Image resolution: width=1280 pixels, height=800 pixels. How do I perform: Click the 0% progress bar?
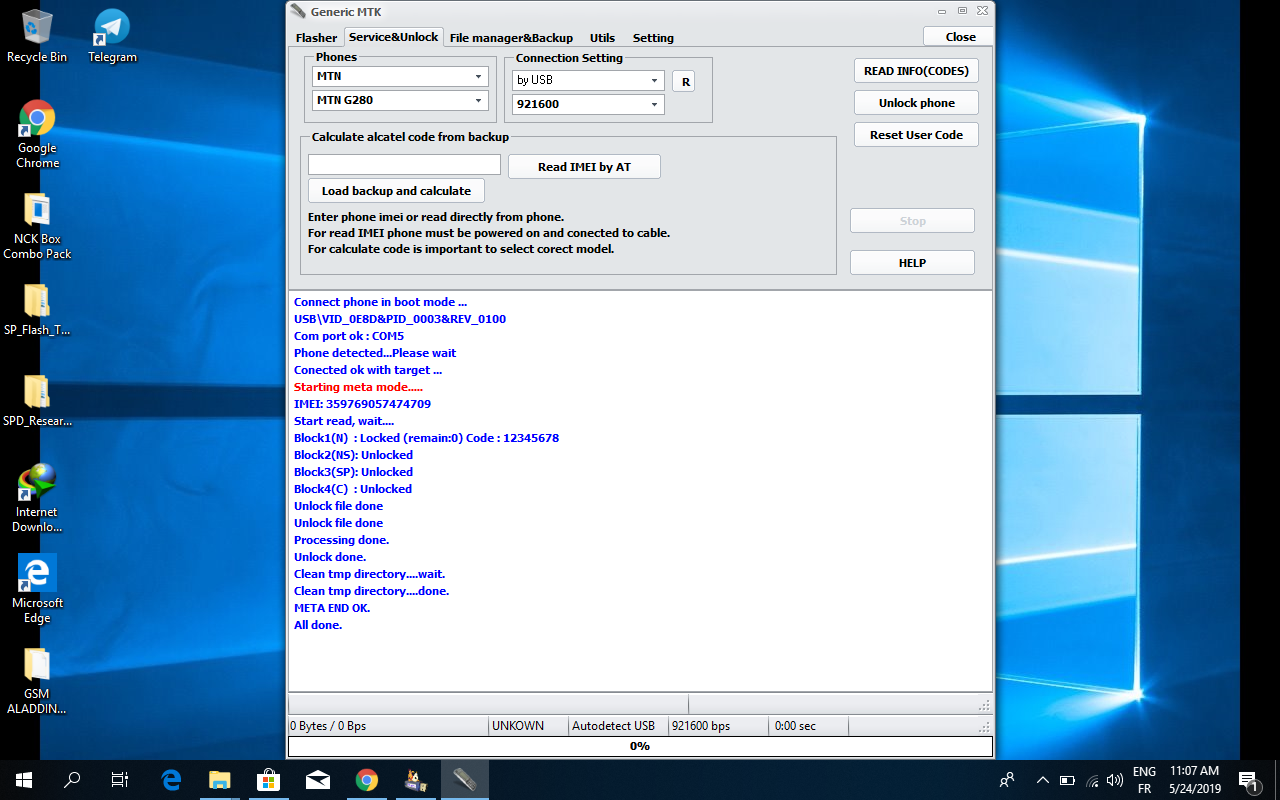tap(640, 746)
